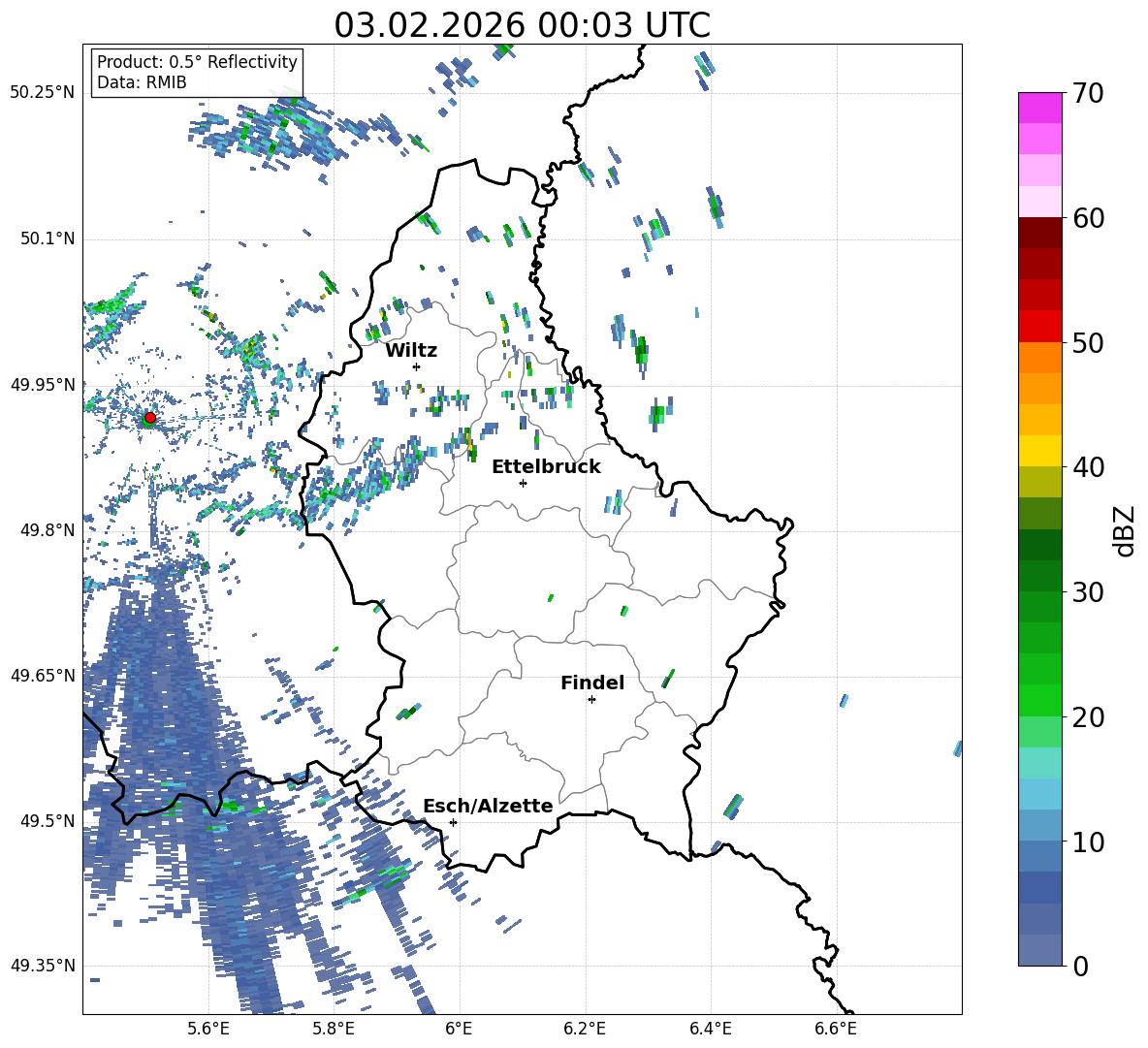Click the 49.5°N latitude tick label
The width and height of the screenshot is (1148, 1048).
47,821
